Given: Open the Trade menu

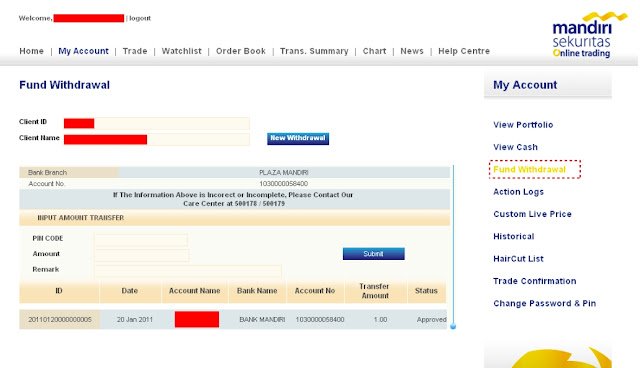Looking at the screenshot, I should pyautogui.click(x=135, y=51).
